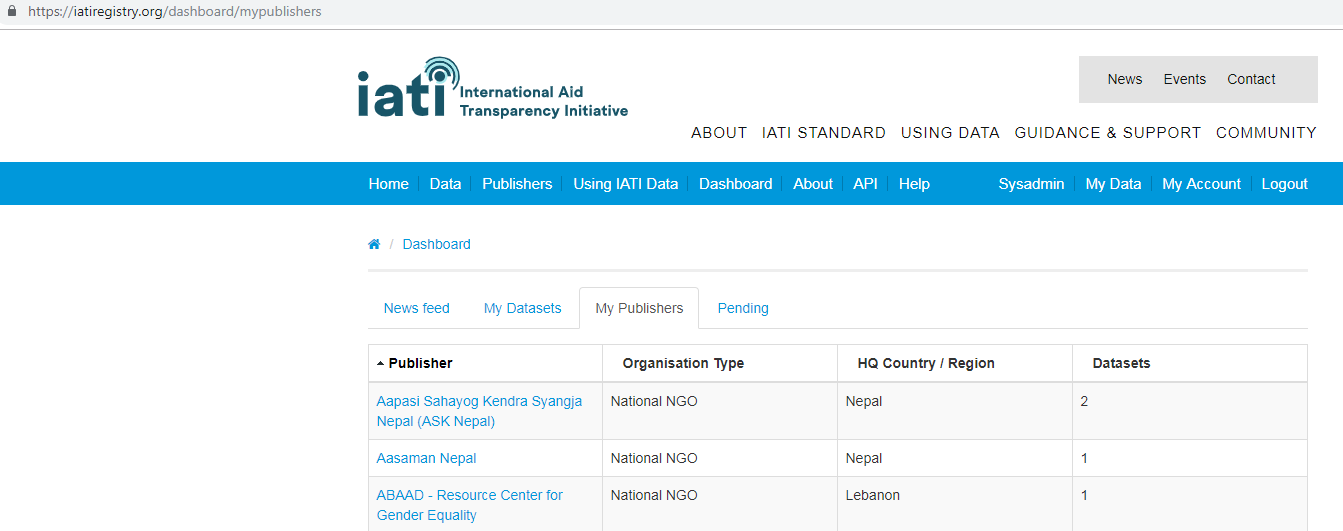Open Sysadmin page
Image resolution: width=1343 pixels, height=531 pixels.
[x=1031, y=184]
